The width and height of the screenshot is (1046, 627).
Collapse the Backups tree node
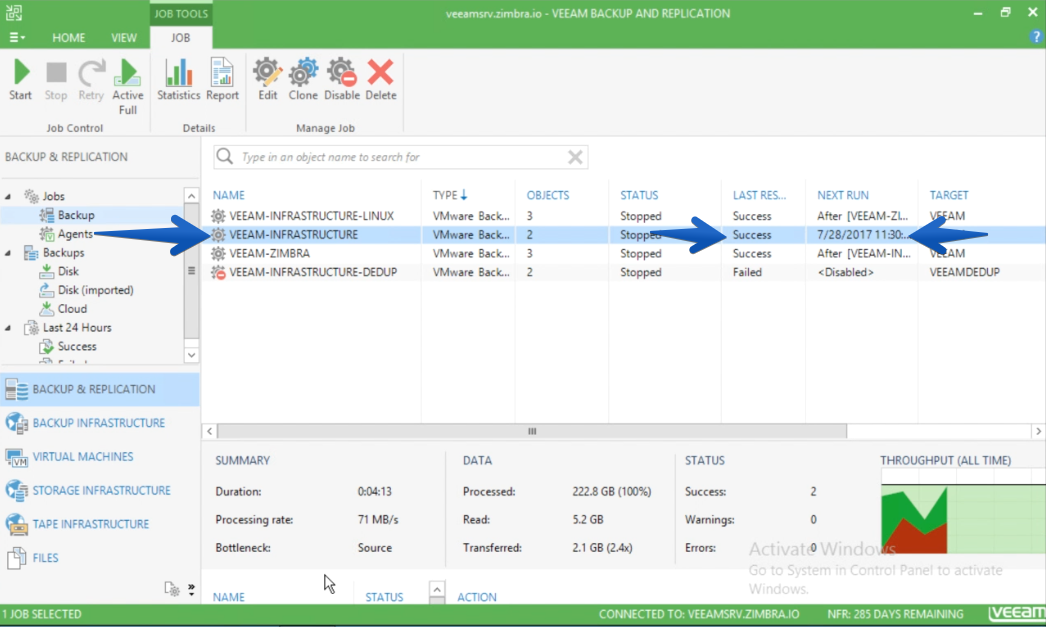[x=8, y=253]
